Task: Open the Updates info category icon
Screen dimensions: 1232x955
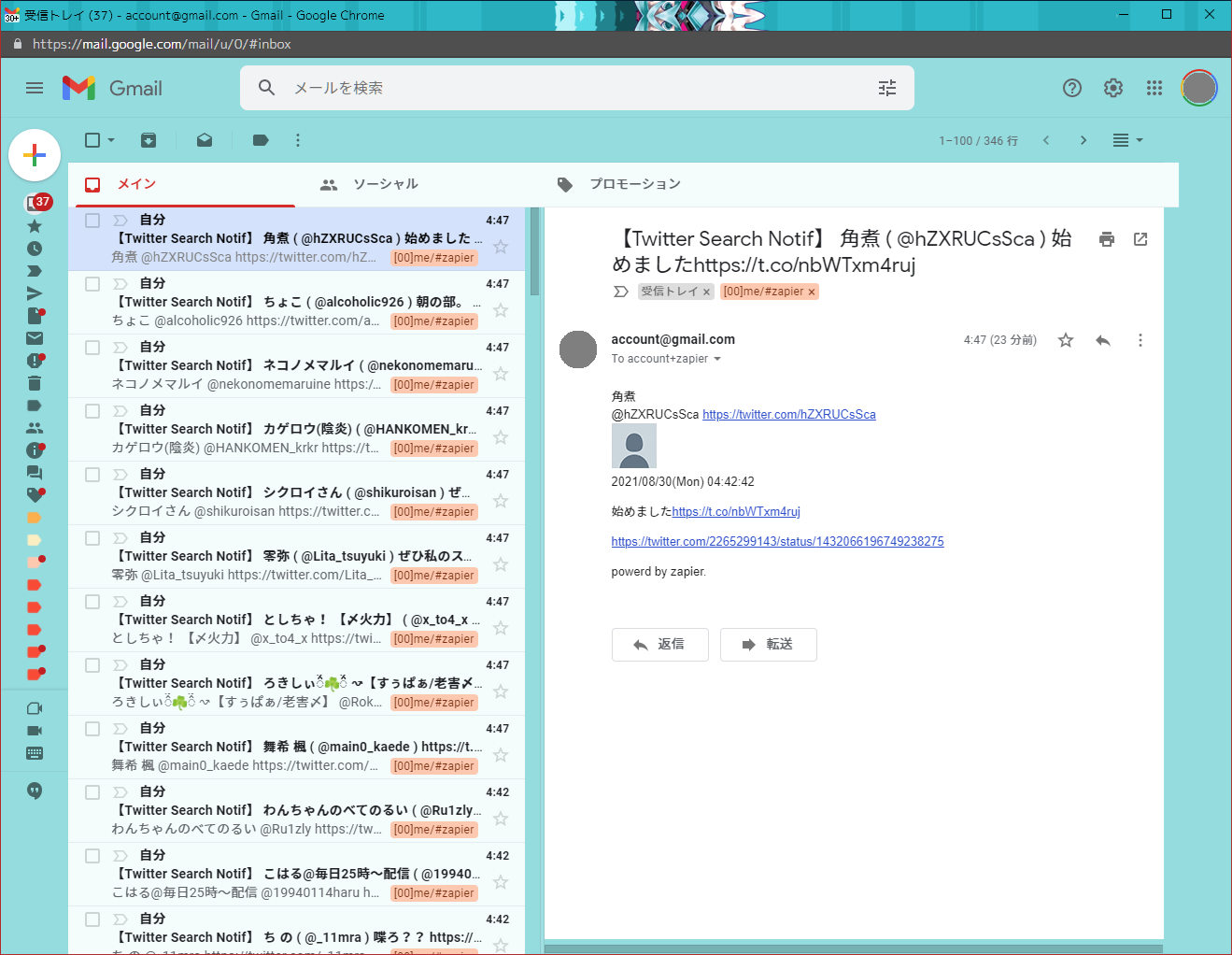Action: (x=35, y=450)
